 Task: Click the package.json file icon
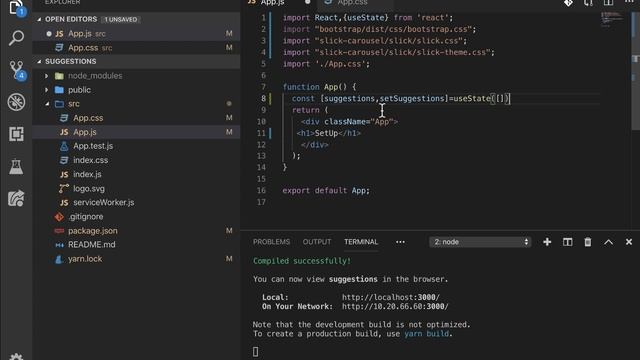pyautogui.click(x=59, y=231)
